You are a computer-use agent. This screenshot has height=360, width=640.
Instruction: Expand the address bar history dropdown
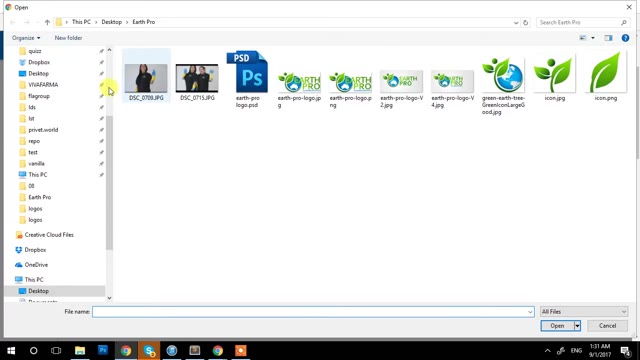click(x=516, y=22)
